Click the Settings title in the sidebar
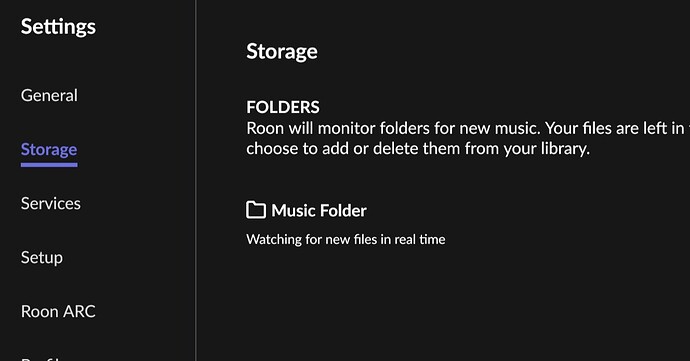This screenshot has width=690, height=361. (58, 27)
